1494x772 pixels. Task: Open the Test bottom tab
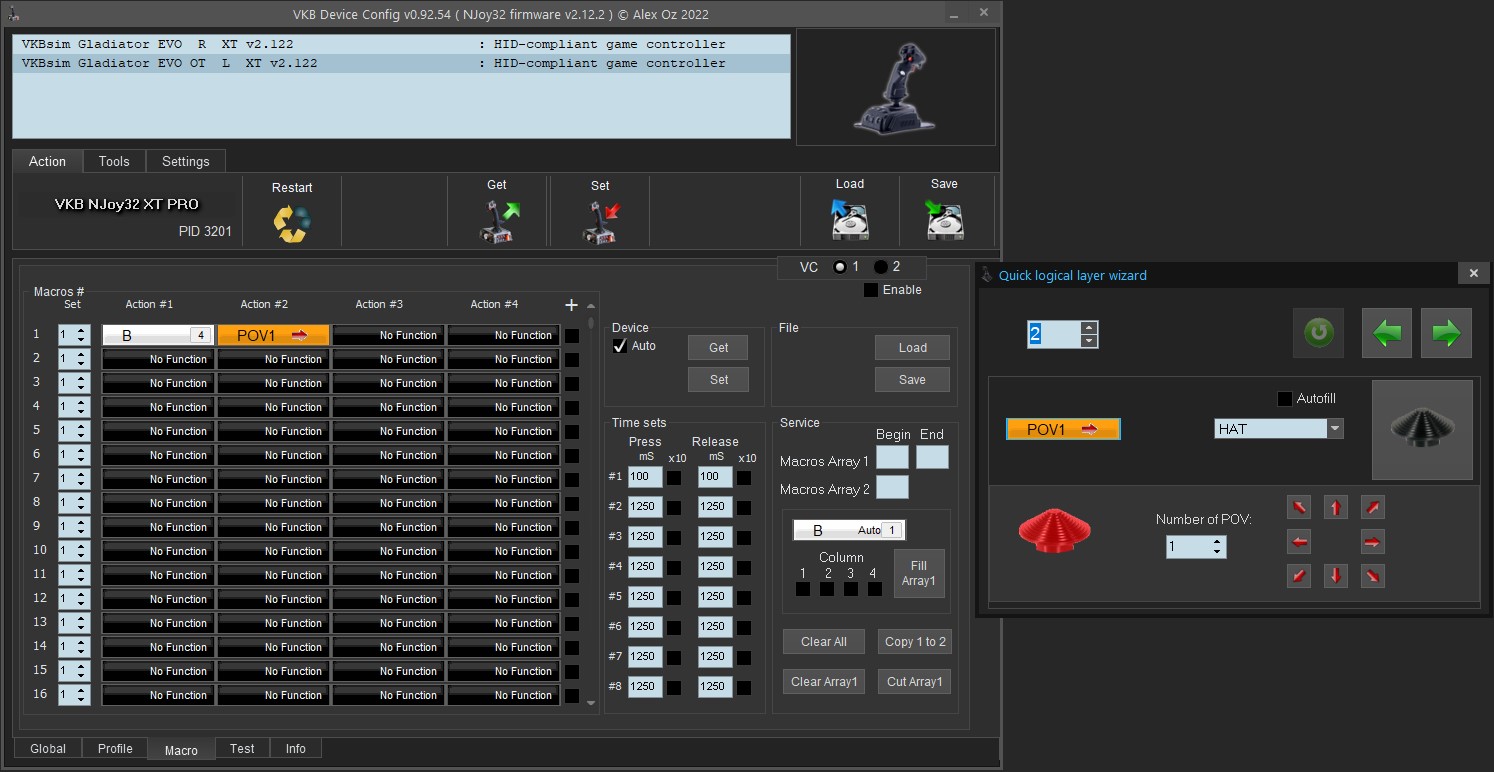[x=242, y=748]
